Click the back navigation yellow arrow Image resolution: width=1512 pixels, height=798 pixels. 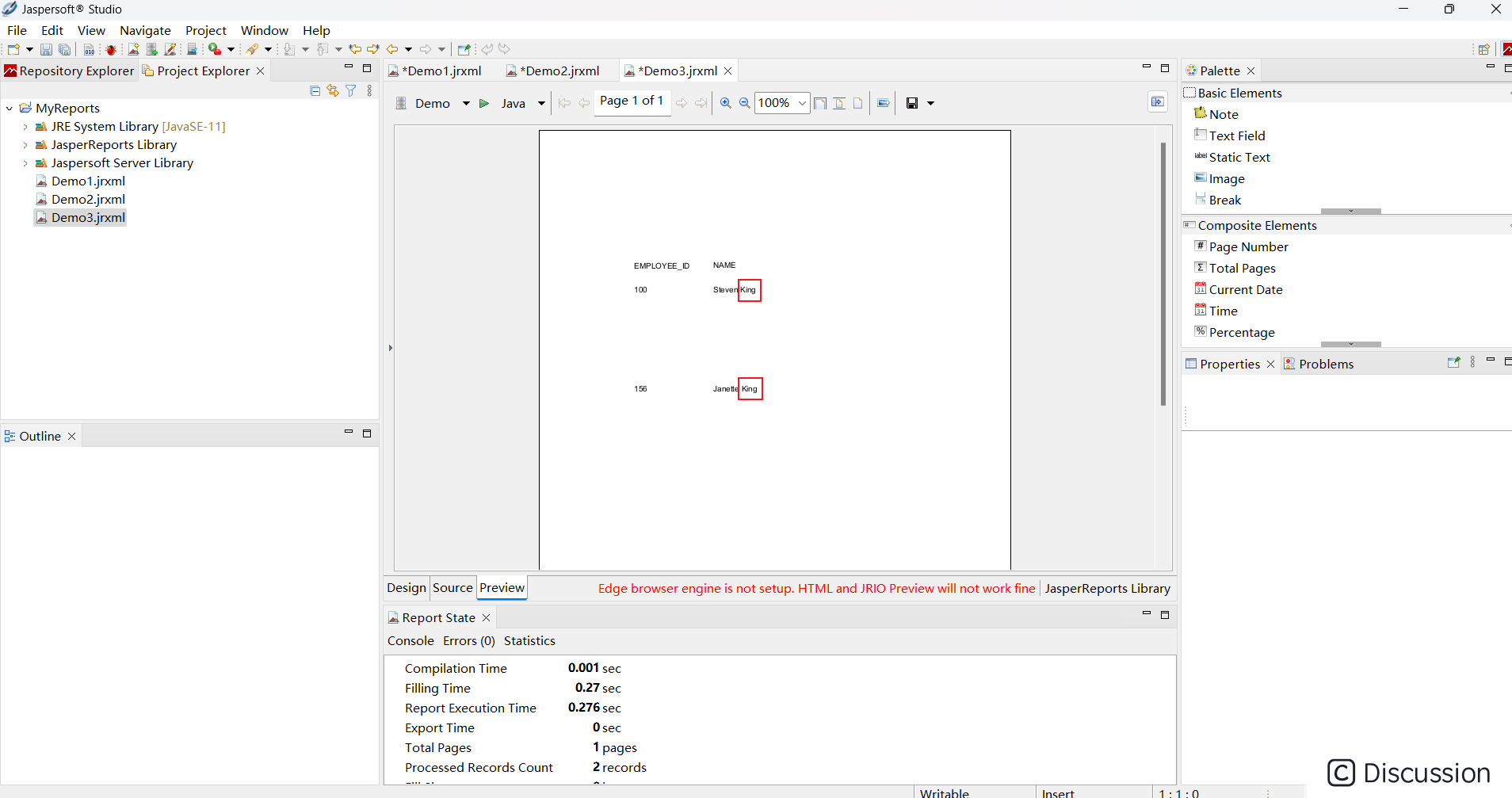click(x=392, y=49)
